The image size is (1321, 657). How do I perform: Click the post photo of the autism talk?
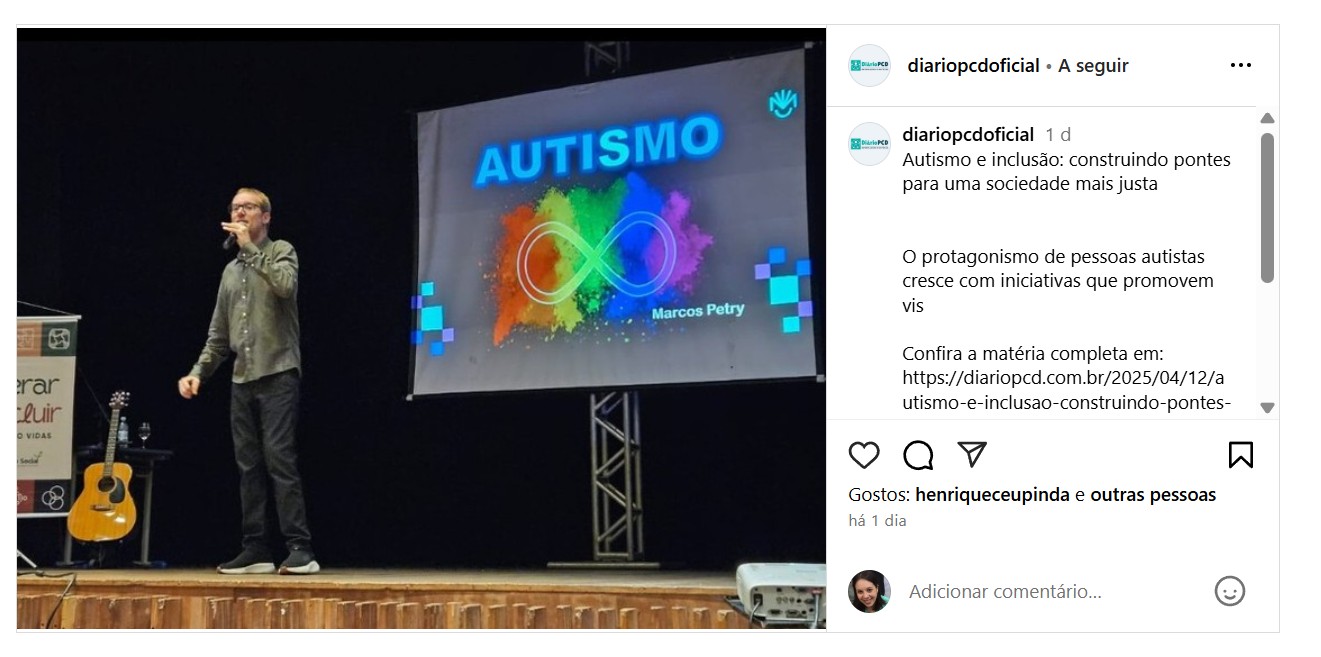point(421,328)
